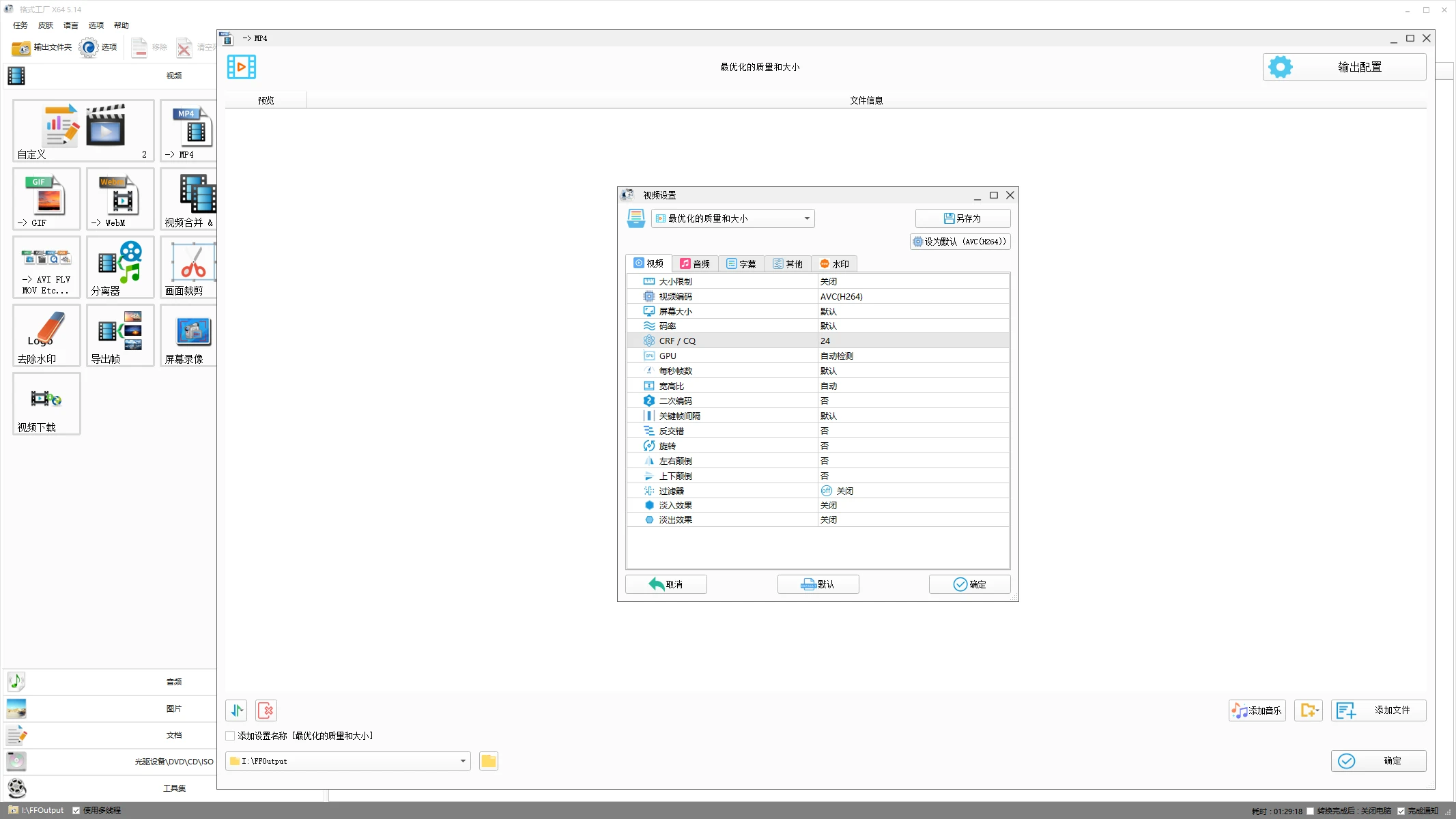Toggle the use multithreading (使用多线程) checkbox

point(76,810)
